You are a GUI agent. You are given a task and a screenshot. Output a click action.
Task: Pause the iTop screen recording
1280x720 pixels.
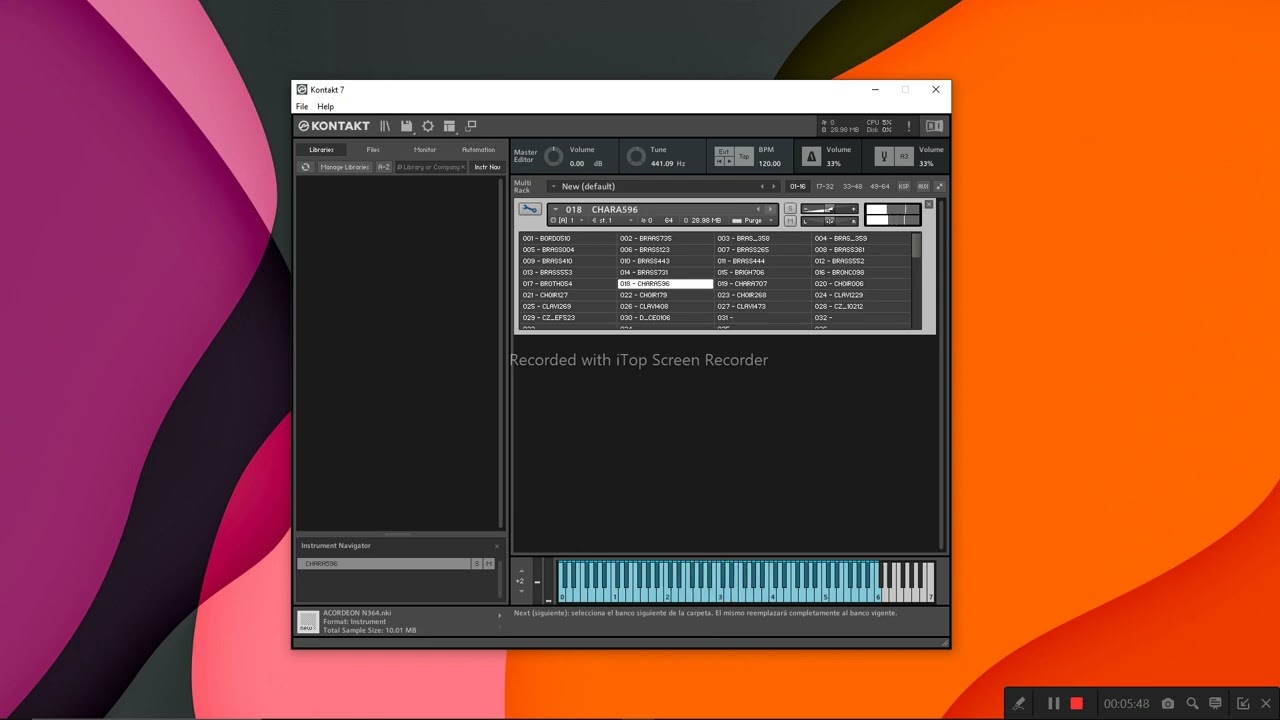pos(1053,704)
